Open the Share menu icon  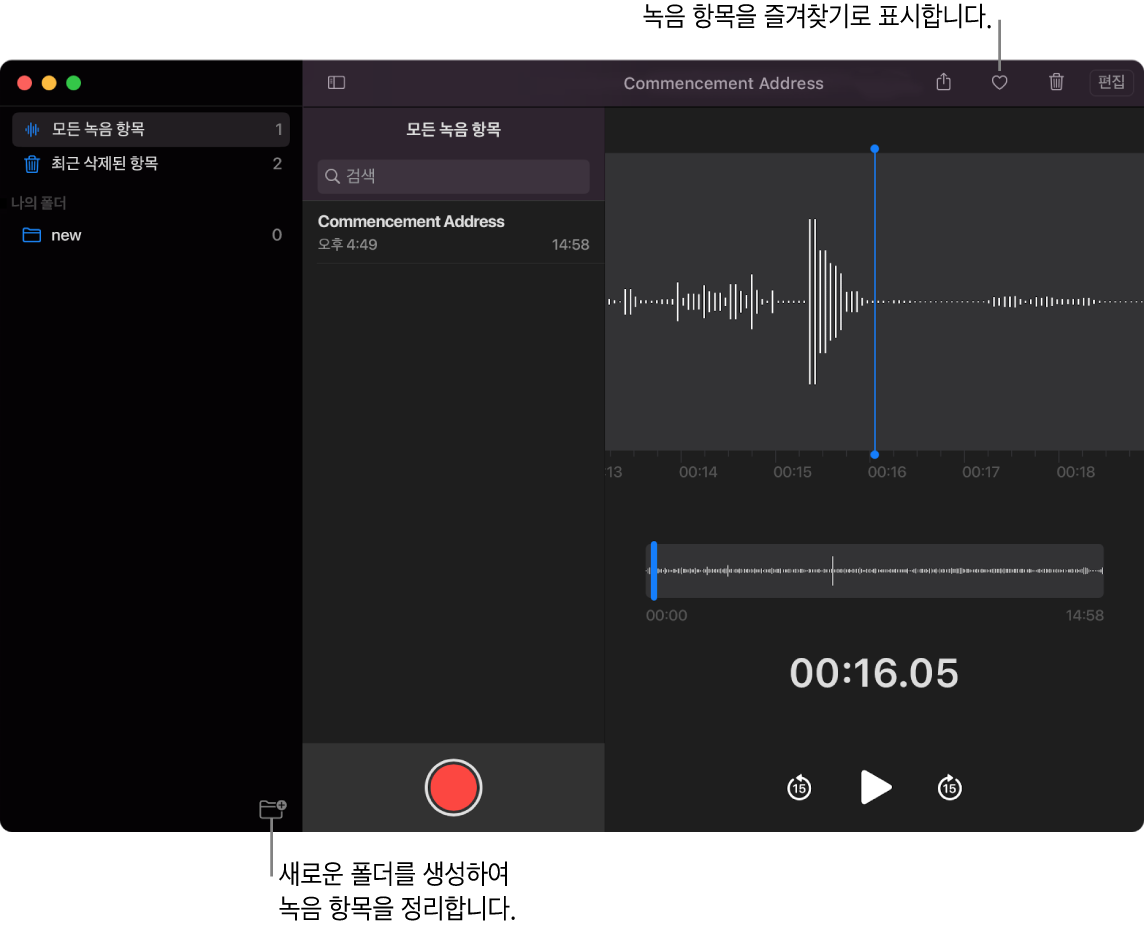pyautogui.click(x=943, y=83)
